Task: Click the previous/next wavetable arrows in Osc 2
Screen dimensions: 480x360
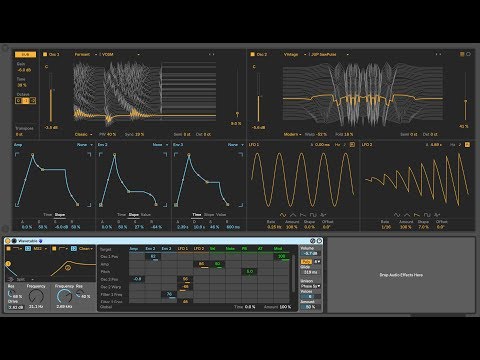Action: (438, 54)
